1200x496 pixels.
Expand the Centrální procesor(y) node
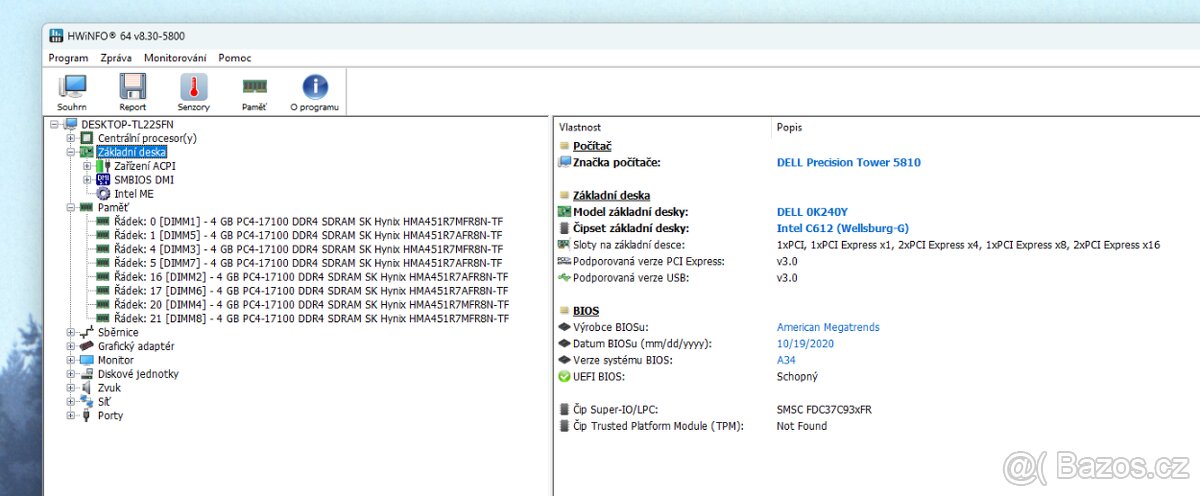coord(71,138)
